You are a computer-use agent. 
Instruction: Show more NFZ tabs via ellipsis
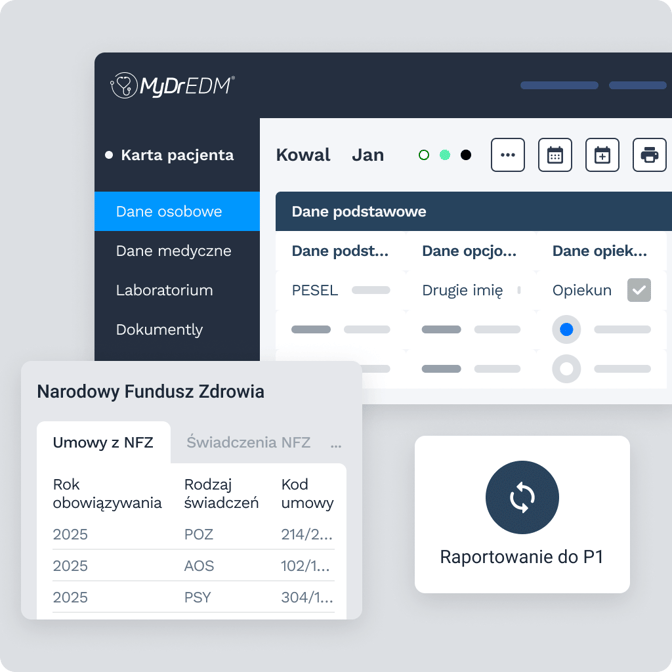tap(336, 445)
